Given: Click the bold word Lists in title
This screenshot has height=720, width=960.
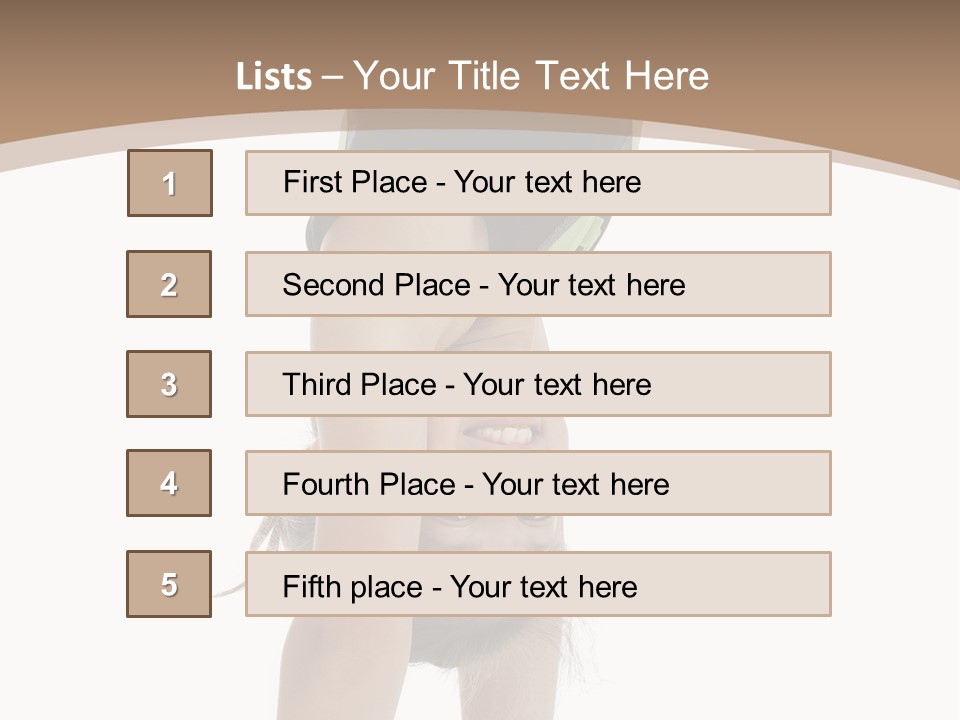Looking at the screenshot, I should pyautogui.click(x=274, y=77).
